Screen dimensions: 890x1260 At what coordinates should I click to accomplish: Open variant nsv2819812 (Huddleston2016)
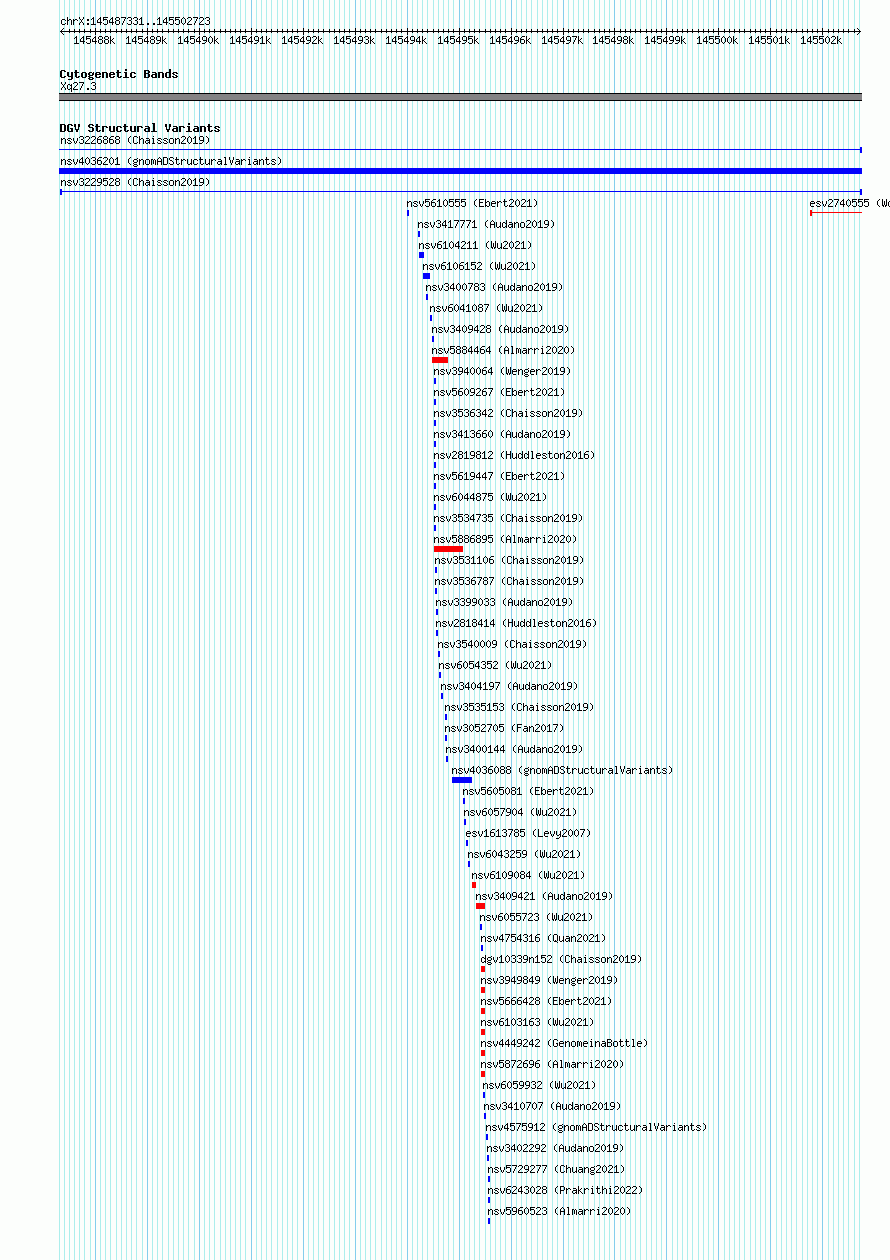pos(514,455)
